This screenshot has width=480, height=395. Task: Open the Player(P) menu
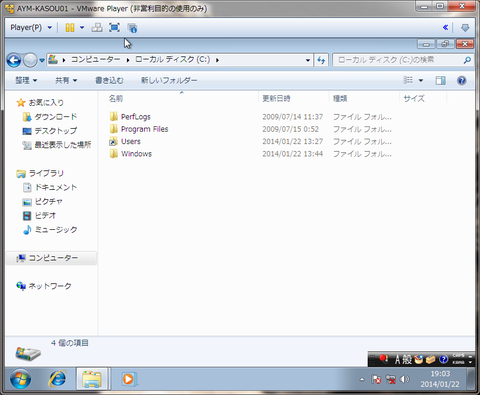coord(31,27)
